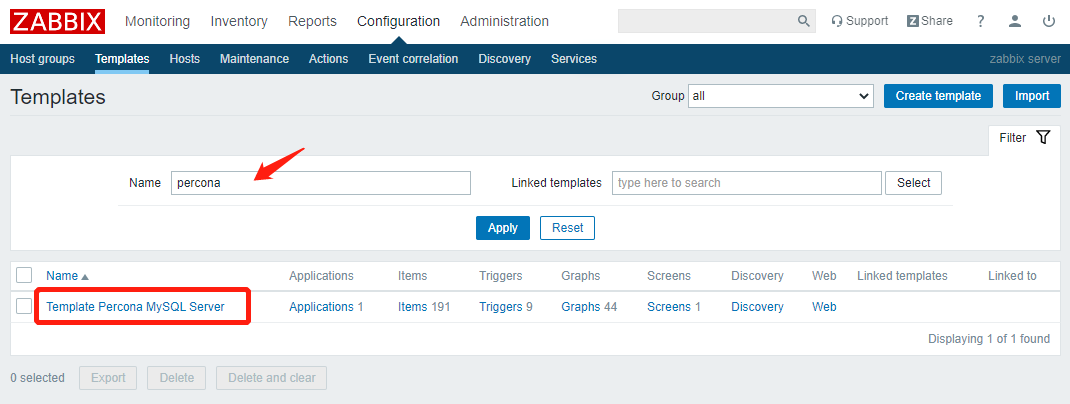Viewport: 1070px width, 404px height.
Task: Tick the select-all checkbox in table header
Action: [25, 275]
